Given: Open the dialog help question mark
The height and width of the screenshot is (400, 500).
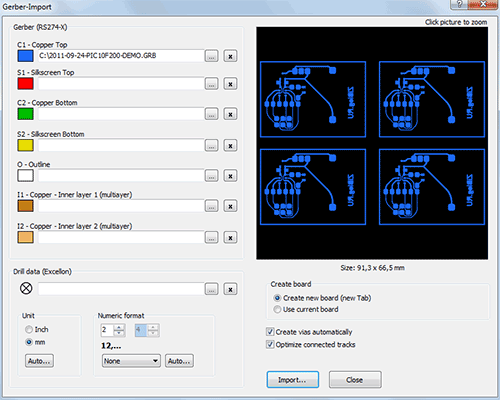Looking at the screenshot, I should (x=459, y=4).
